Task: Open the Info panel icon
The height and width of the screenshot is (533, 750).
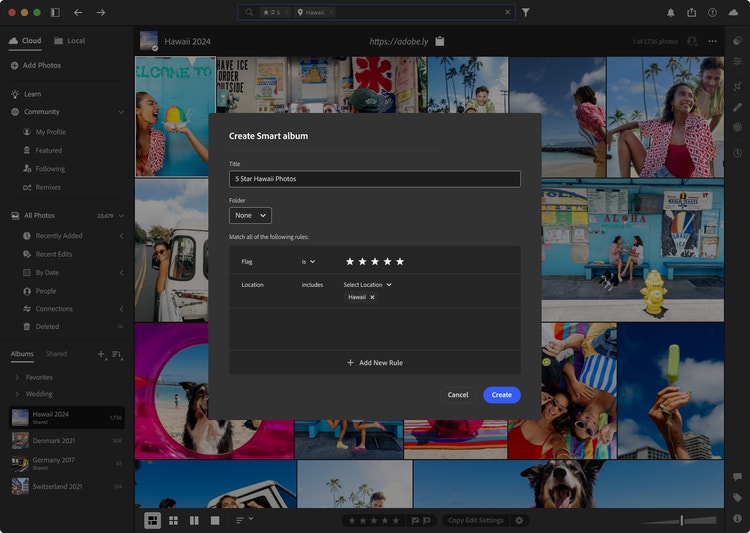Action: click(737, 518)
